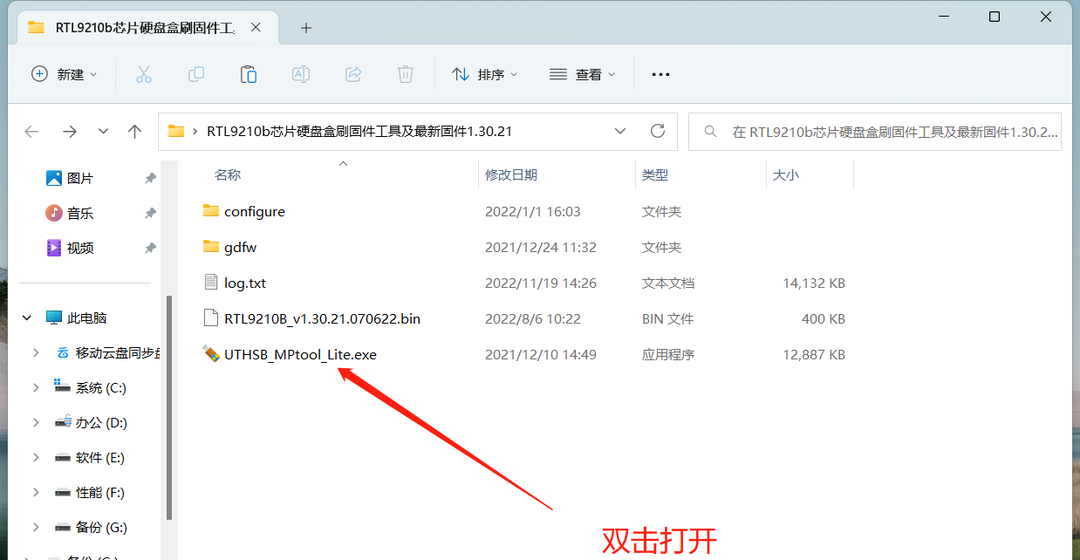Sort by 修改日期 column header
The height and width of the screenshot is (560, 1080).
(x=511, y=175)
